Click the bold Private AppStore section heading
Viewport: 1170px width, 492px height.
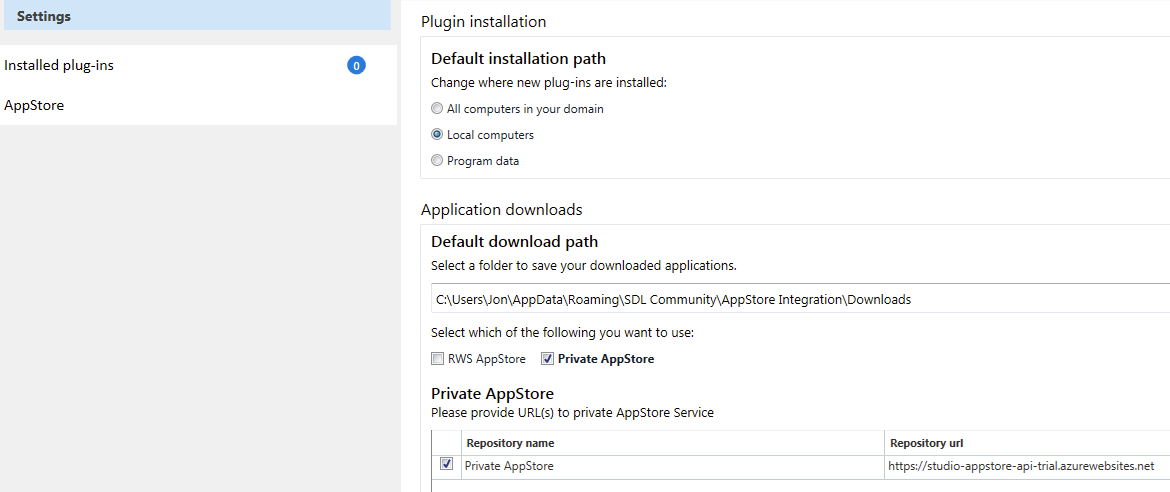pyautogui.click(x=492, y=393)
